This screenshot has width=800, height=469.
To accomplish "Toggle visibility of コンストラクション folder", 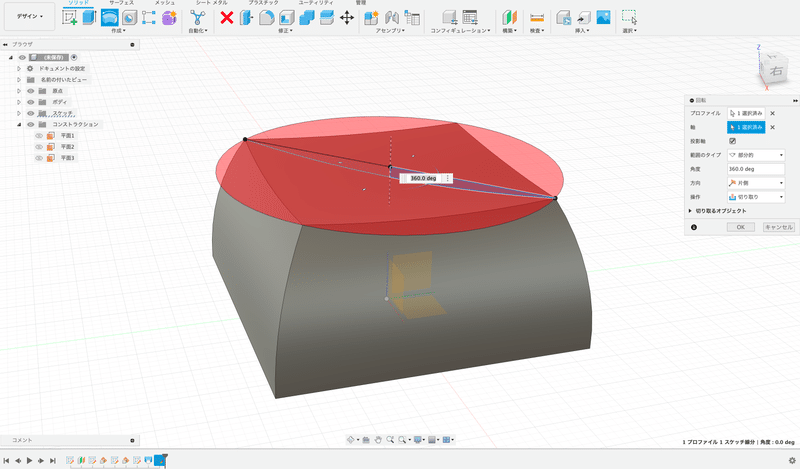I will [x=31, y=125].
